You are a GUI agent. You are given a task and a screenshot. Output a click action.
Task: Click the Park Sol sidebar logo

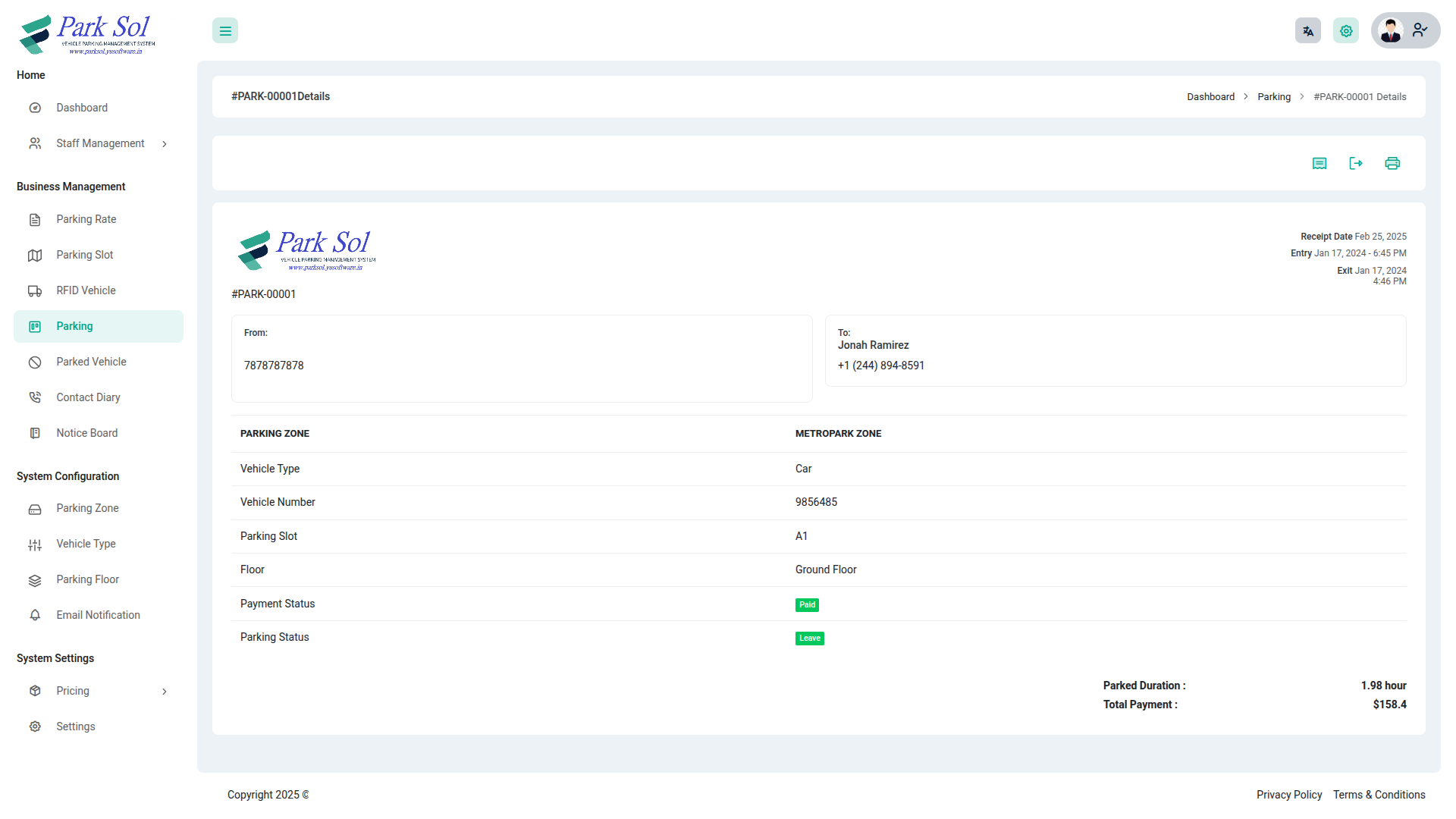point(87,34)
